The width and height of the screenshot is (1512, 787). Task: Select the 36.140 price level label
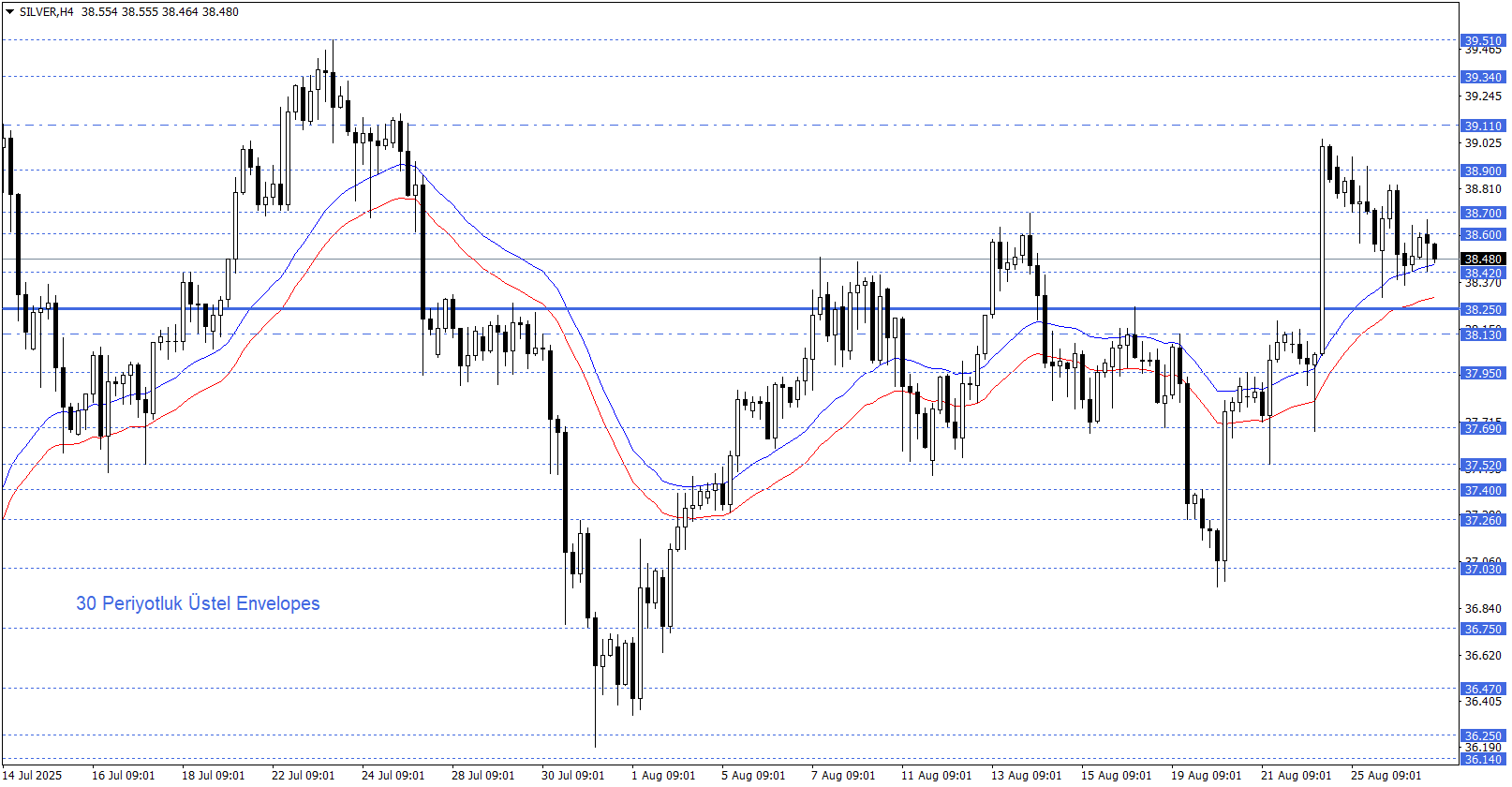pyautogui.click(x=1483, y=759)
